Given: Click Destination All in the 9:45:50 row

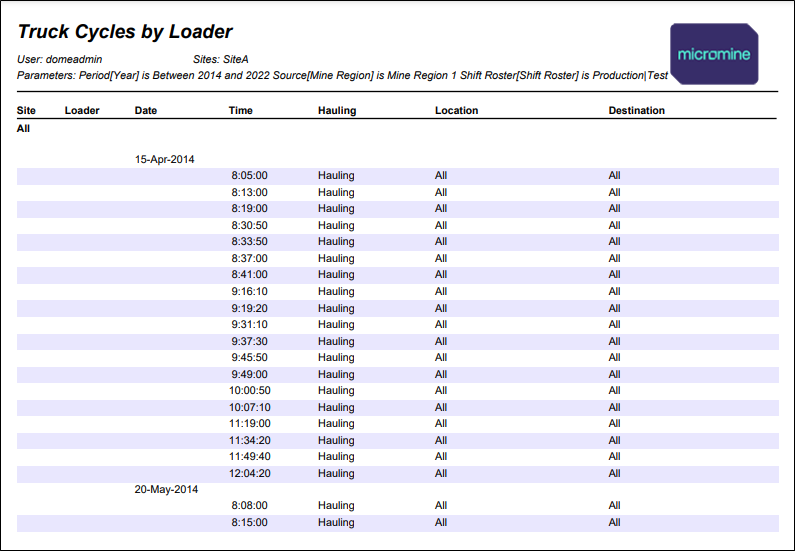Looking at the screenshot, I should pyautogui.click(x=615, y=357).
